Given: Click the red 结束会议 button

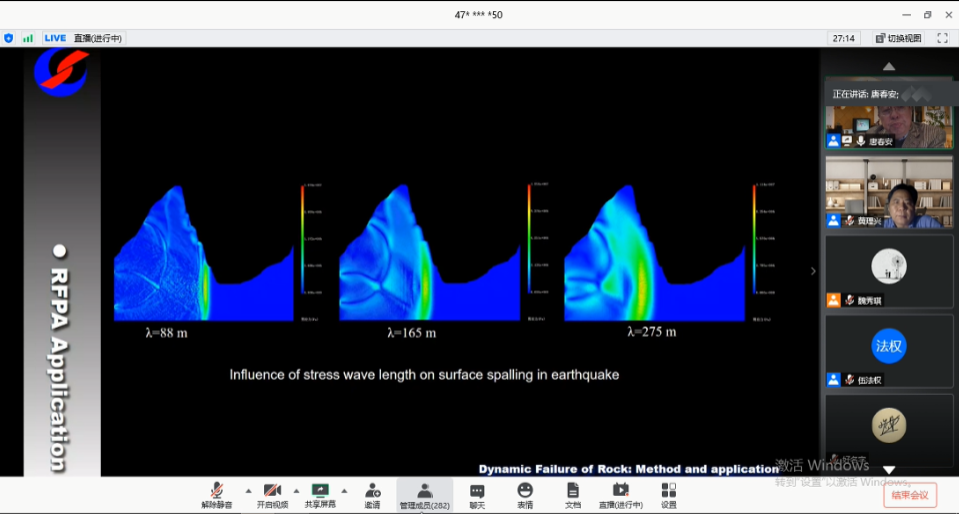Looking at the screenshot, I should click(910, 495).
